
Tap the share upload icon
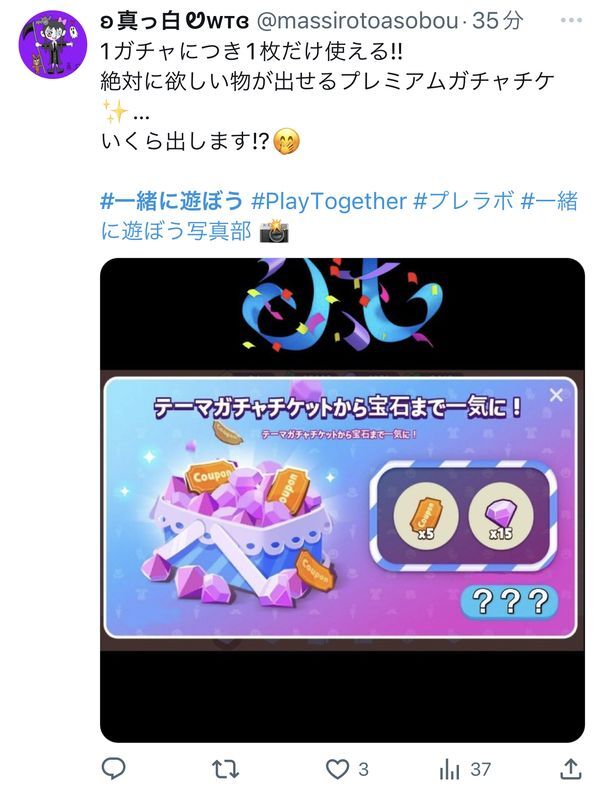(x=570, y=768)
